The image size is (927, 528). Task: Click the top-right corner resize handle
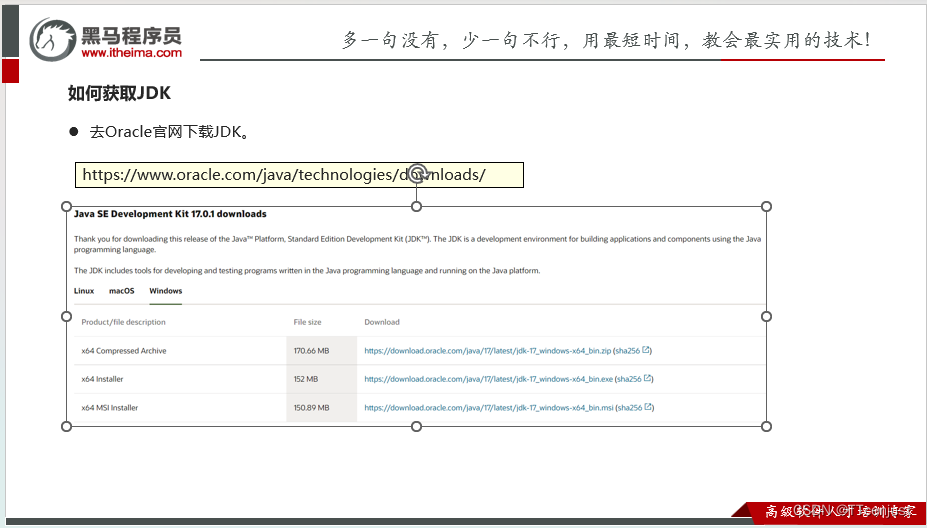[x=766, y=206]
